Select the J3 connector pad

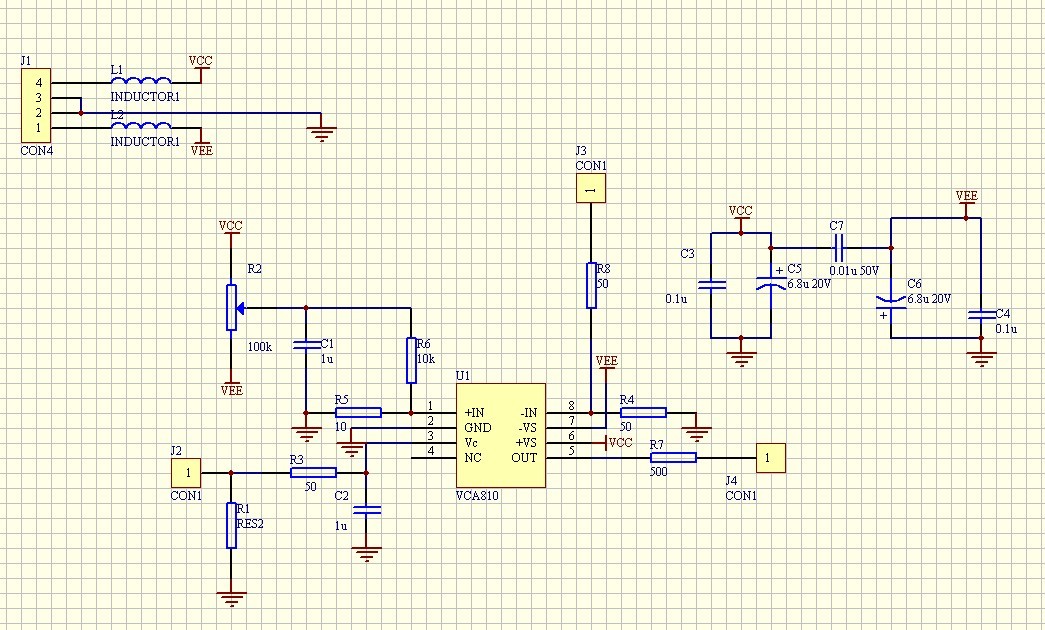tap(590, 189)
